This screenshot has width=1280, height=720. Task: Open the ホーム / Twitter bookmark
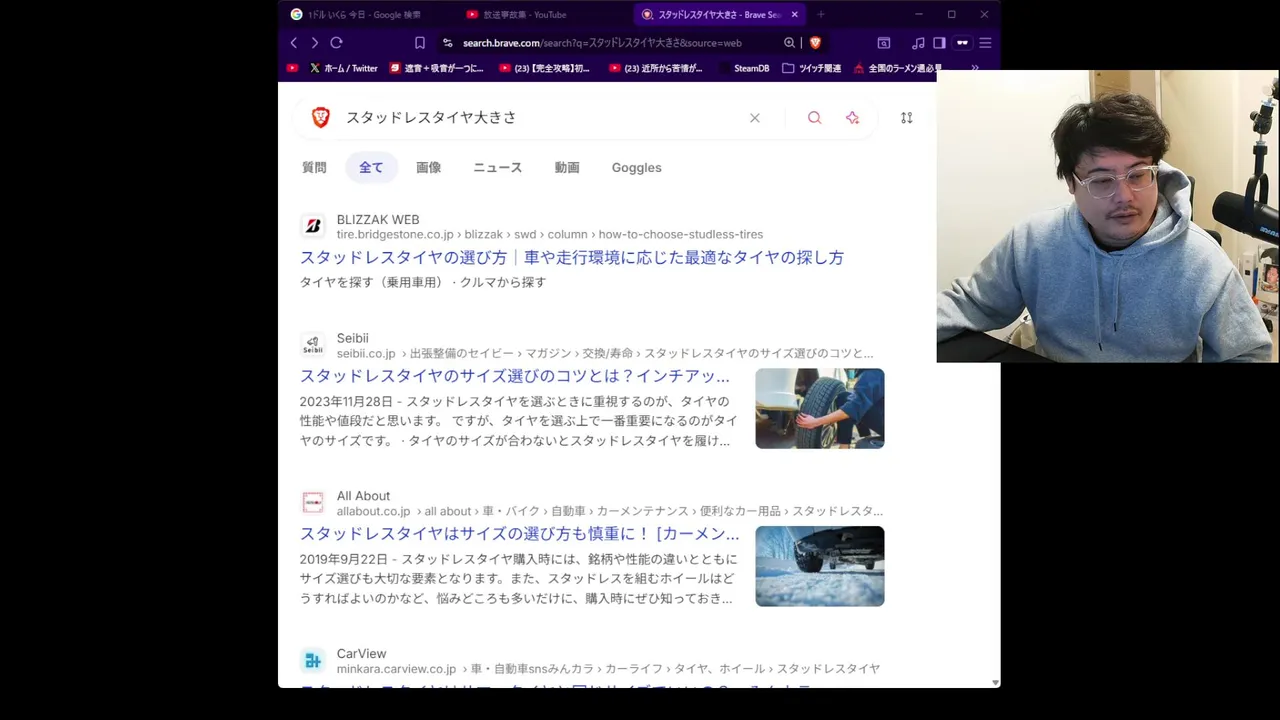343,68
